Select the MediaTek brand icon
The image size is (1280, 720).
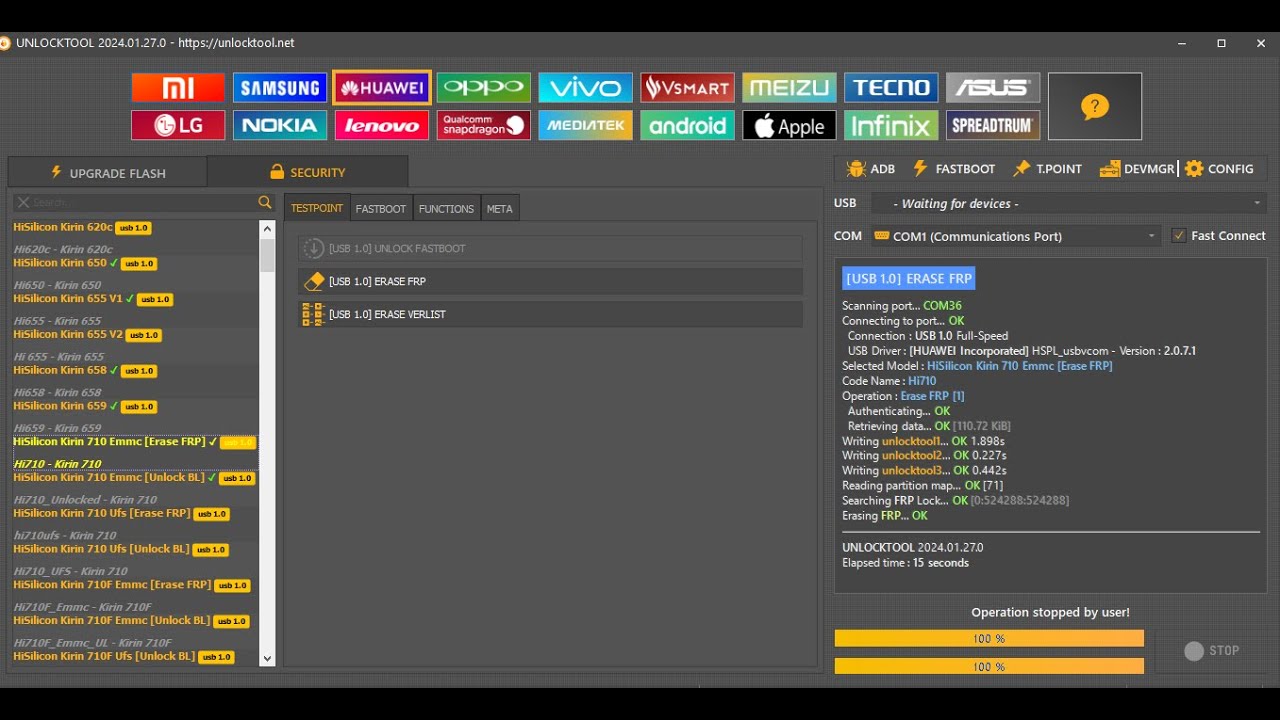click(585, 125)
